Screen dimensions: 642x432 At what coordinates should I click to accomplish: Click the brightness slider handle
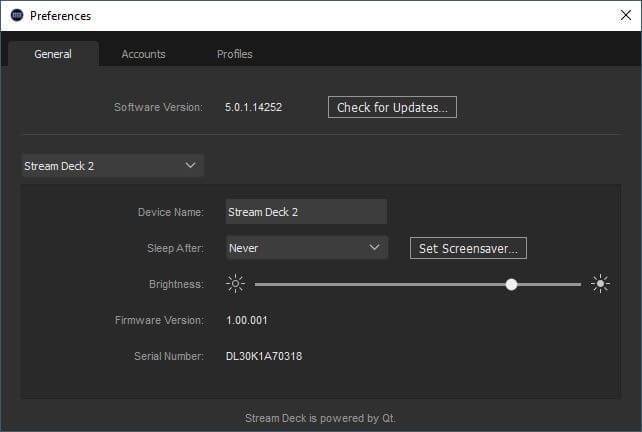(511, 284)
